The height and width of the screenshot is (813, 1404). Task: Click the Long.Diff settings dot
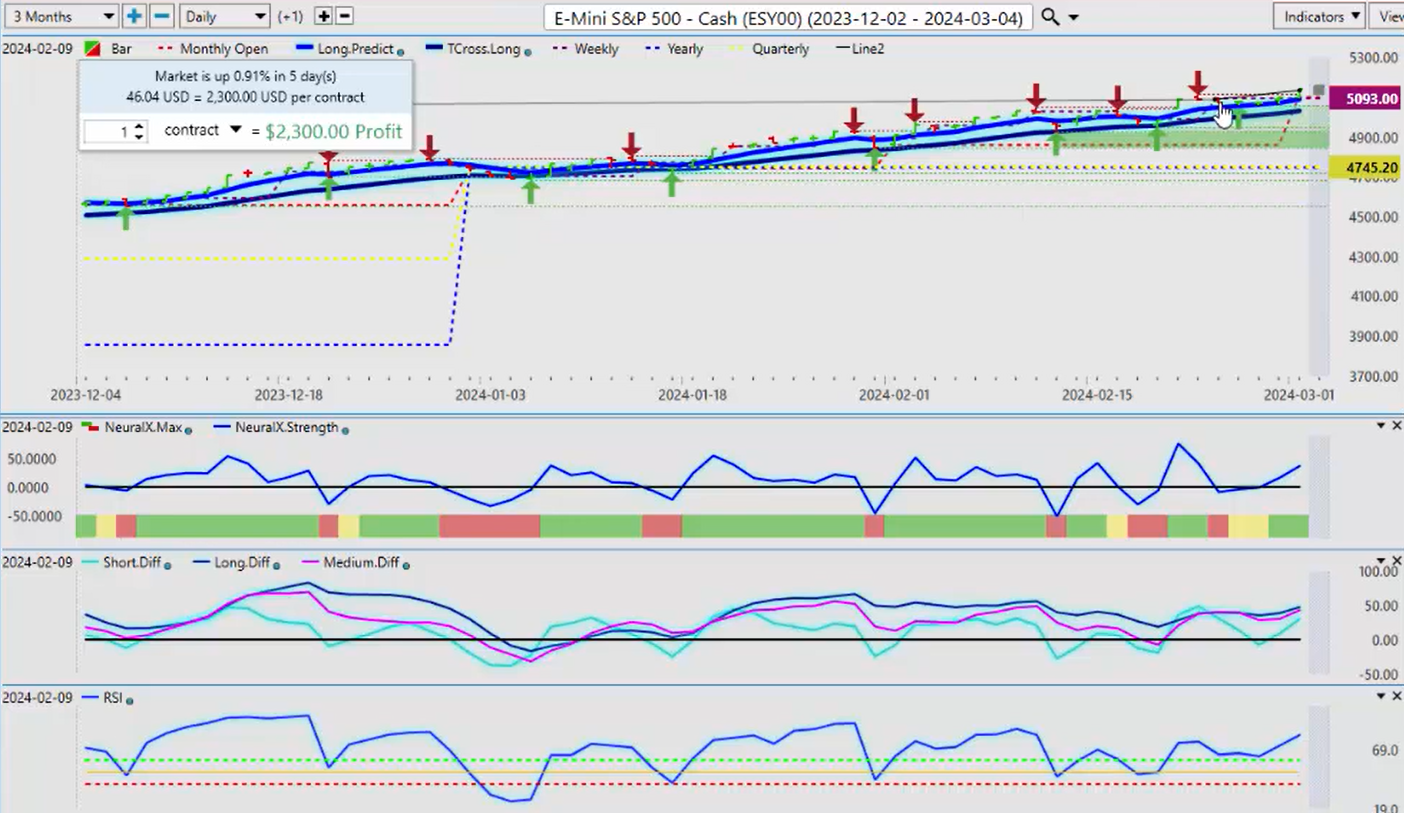coord(277,565)
